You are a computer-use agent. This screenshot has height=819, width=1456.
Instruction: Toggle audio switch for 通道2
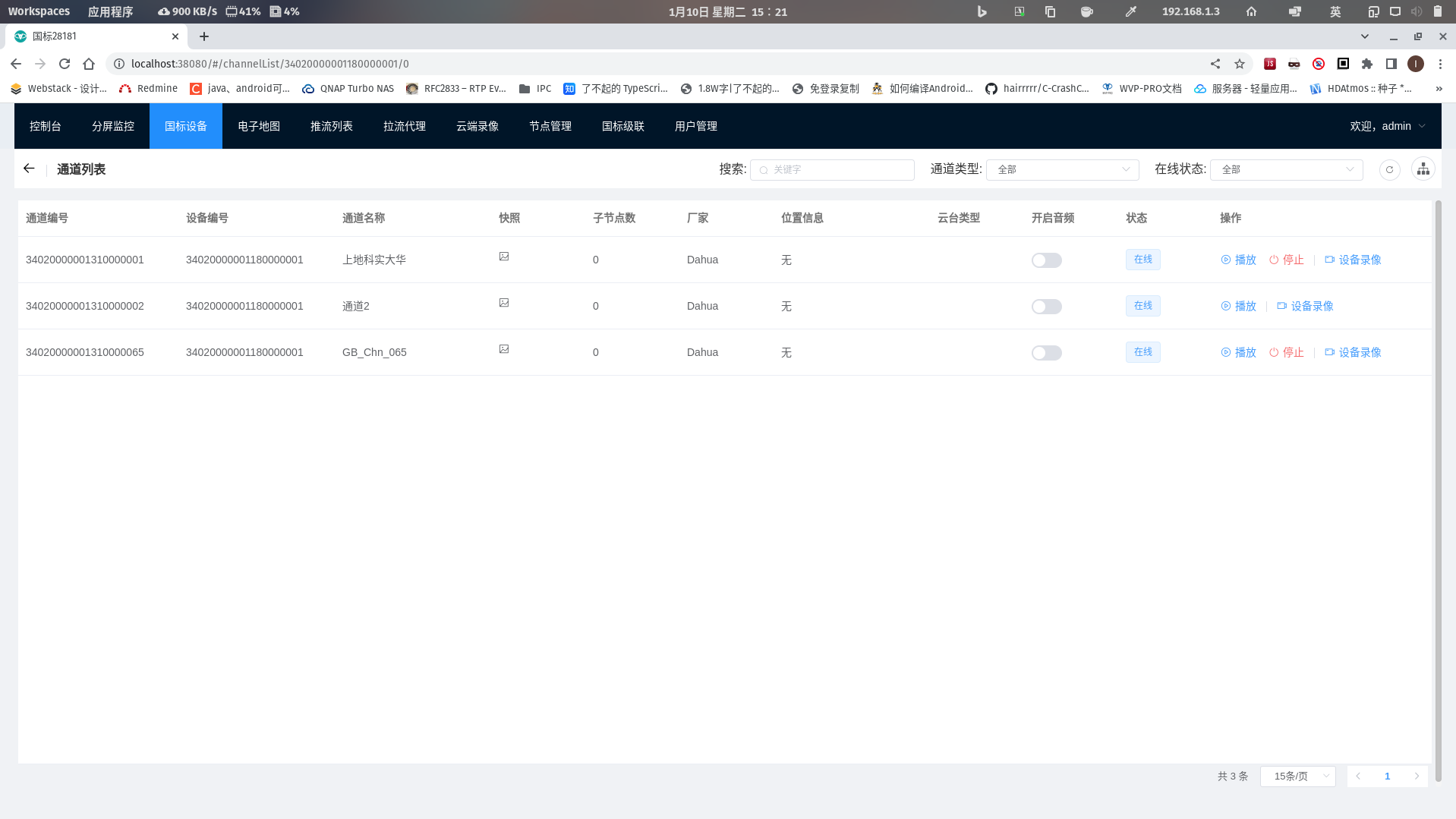pyautogui.click(x=1046, y=307)
